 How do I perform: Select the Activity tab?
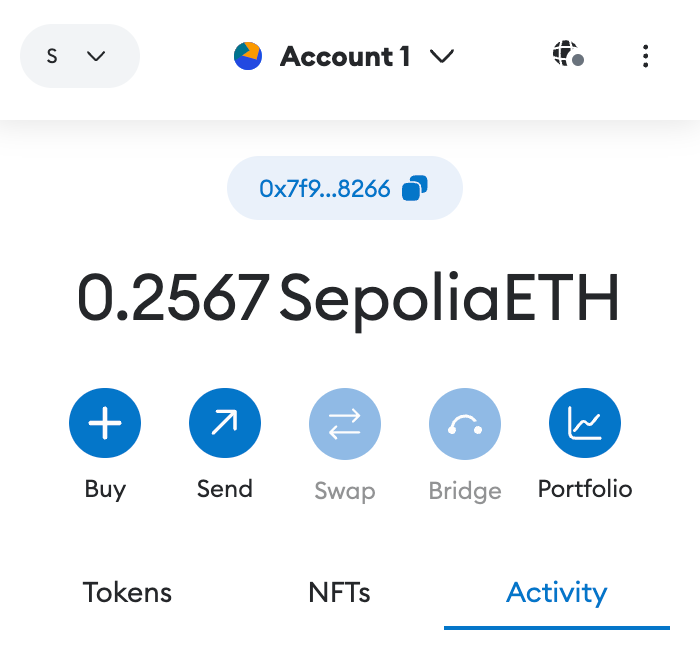click(557, 594)
